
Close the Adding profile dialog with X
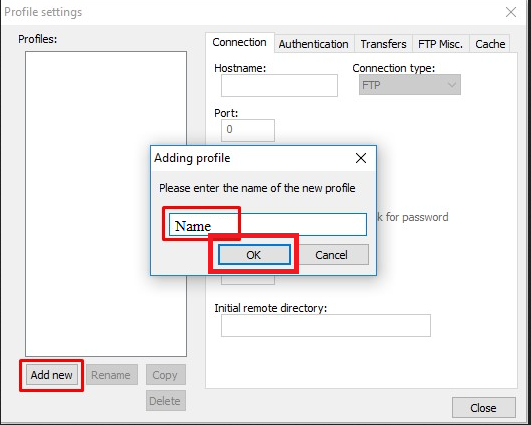click(361, 158)
